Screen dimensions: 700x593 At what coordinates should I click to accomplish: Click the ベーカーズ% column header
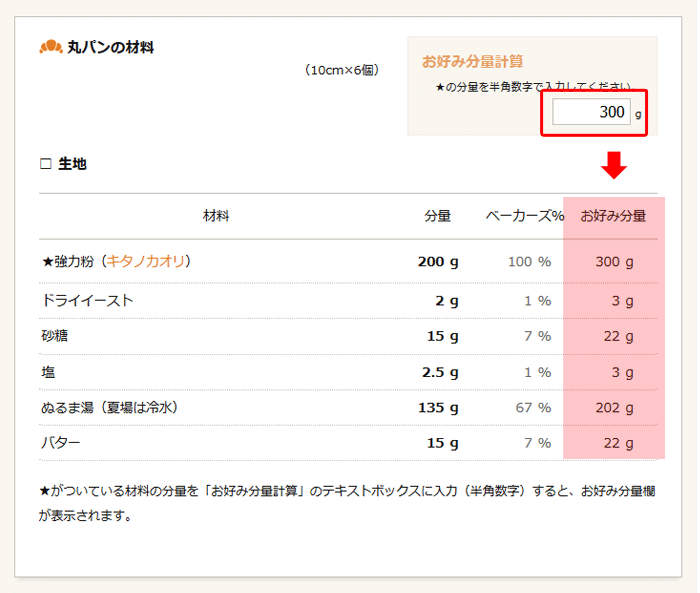pos(525,216)
